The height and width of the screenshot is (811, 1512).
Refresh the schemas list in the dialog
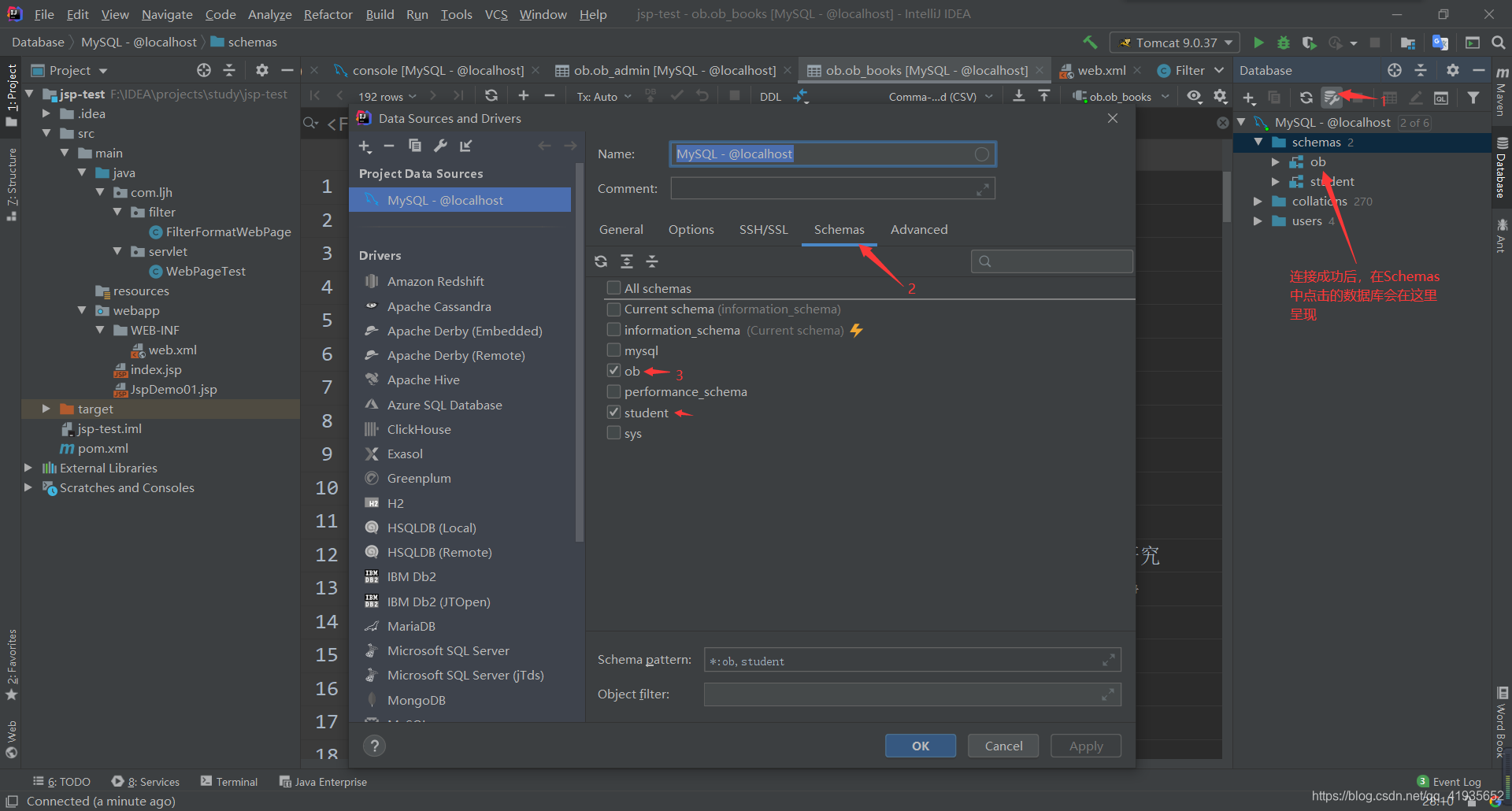[601, 261]
